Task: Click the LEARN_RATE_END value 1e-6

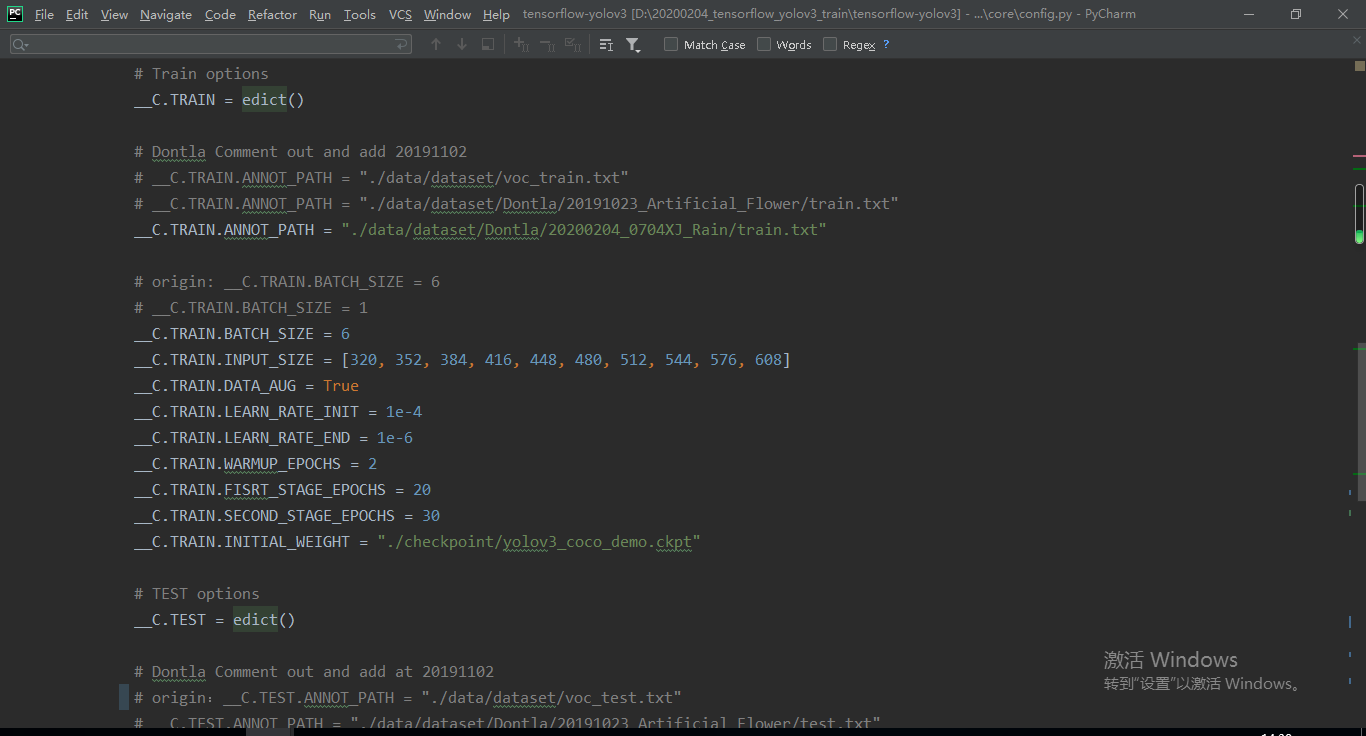Action: tap(395, 438)
